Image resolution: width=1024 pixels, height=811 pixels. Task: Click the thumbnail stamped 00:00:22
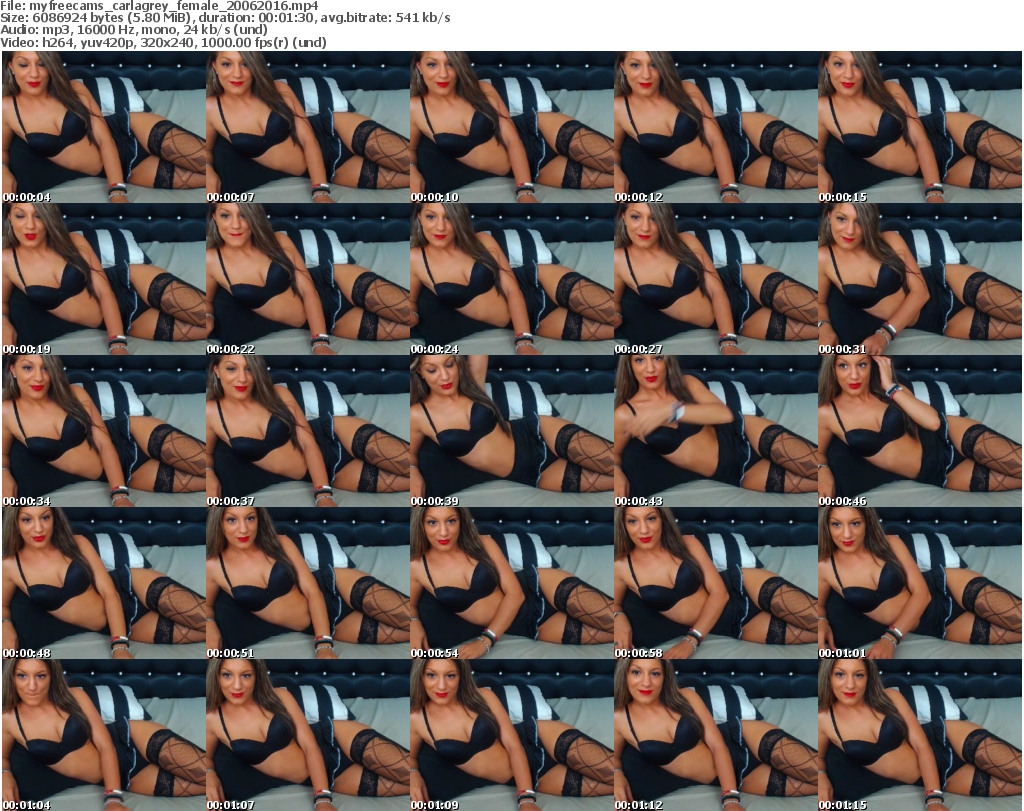click(308, 279)
